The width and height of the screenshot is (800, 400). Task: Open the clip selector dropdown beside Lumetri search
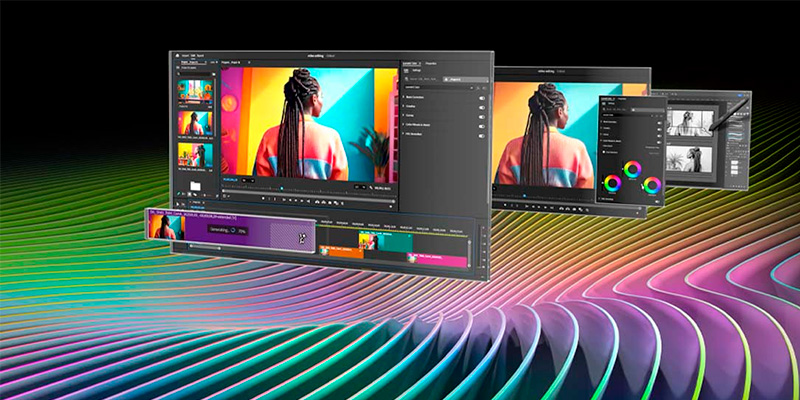tap(465, 80)
